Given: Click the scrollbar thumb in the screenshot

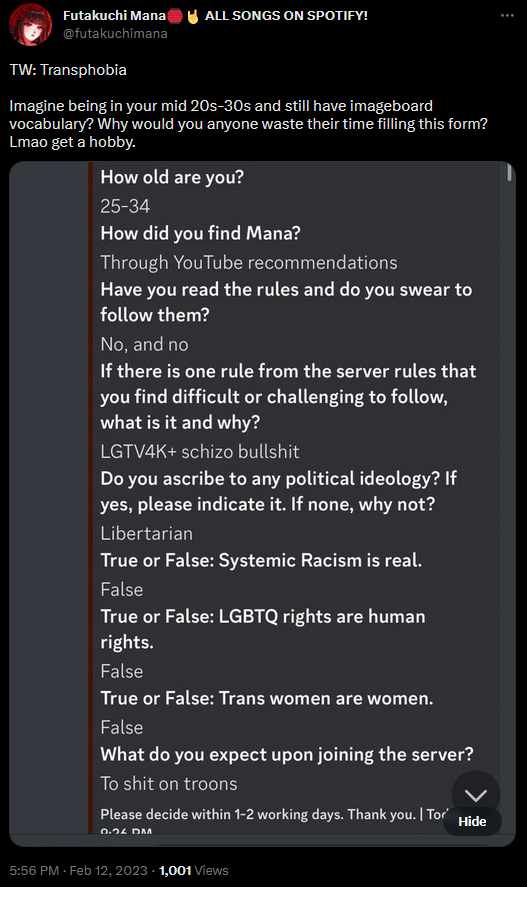Looking at the screenshot, I should pos(509,173).
